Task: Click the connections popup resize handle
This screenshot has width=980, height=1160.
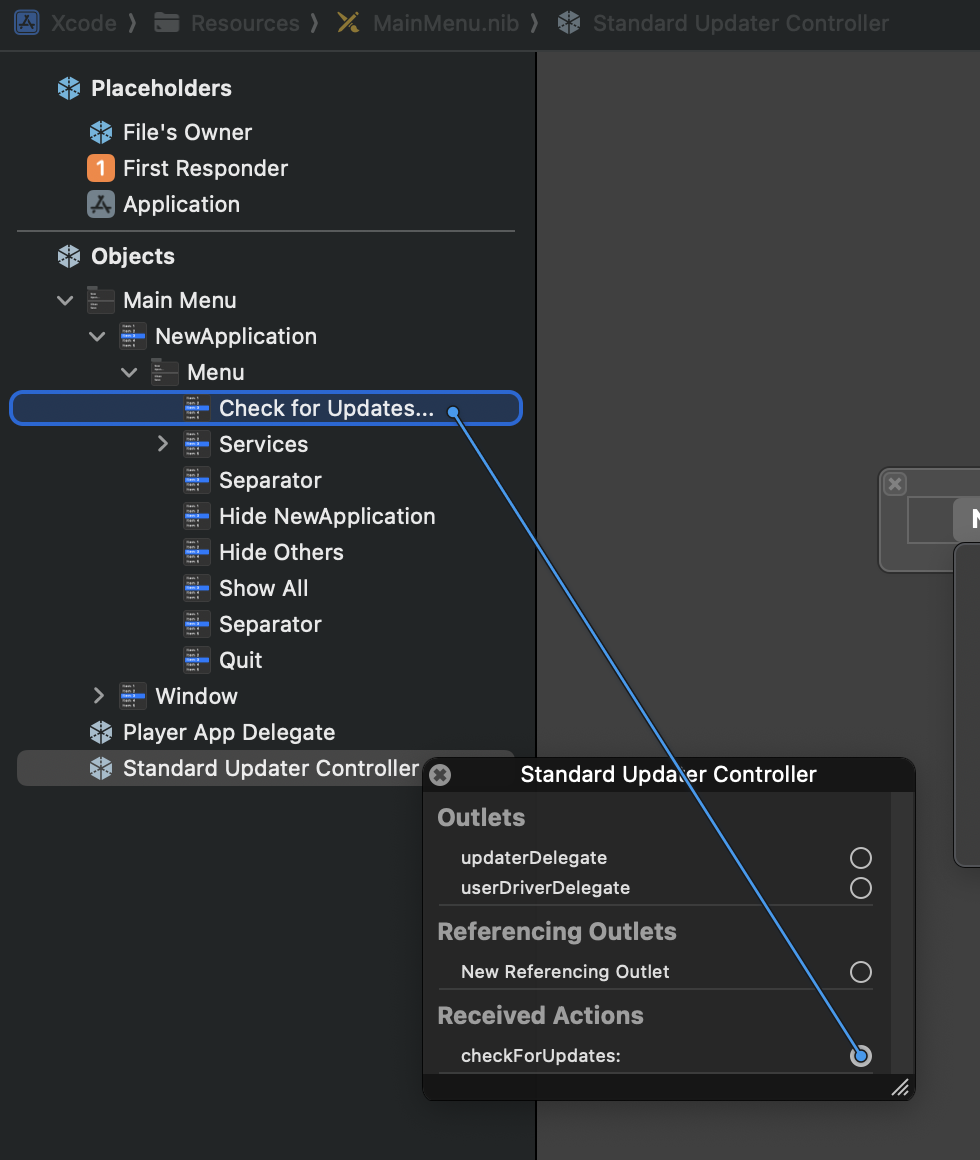Action: [900, 1087]
